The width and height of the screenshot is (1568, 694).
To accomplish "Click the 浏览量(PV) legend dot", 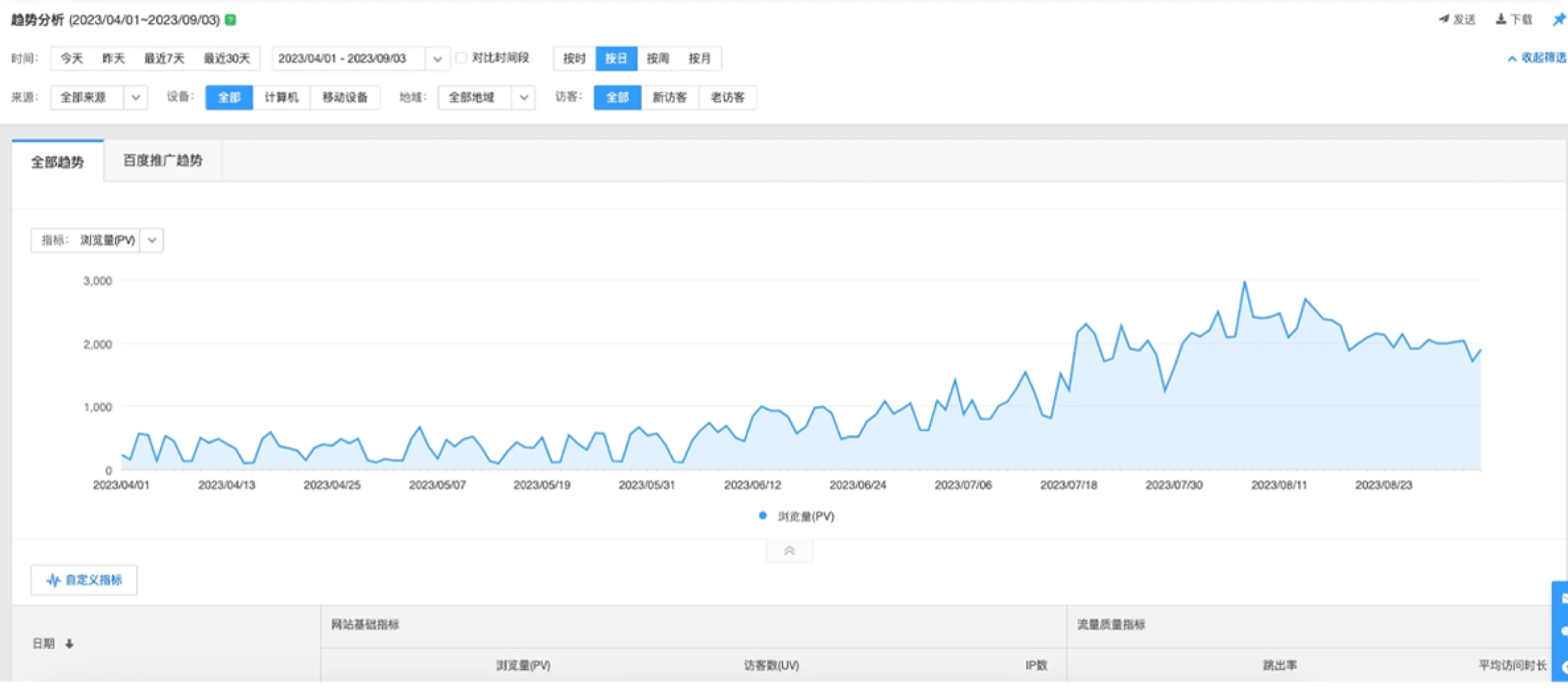I will [763, 515].
